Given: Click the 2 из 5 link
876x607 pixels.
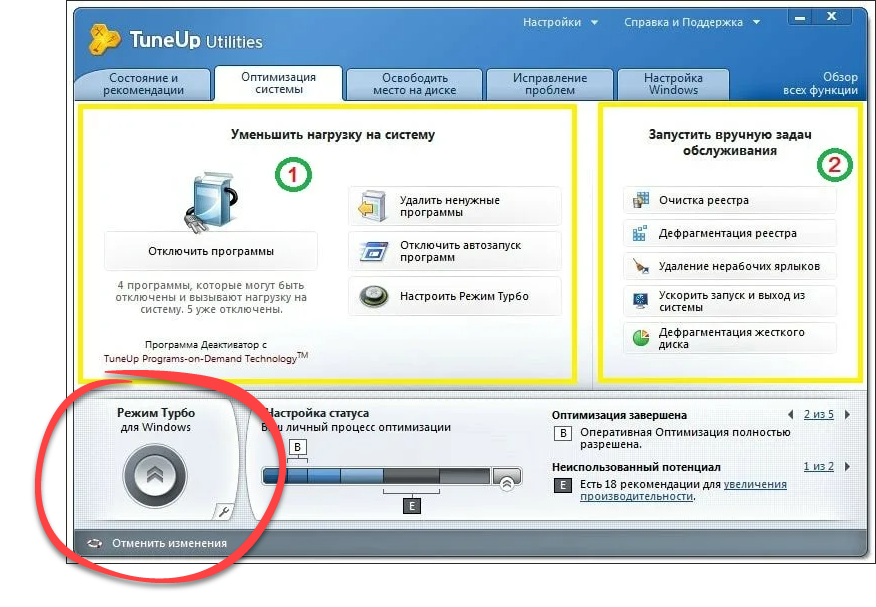Looking at the screenshot, I should (818, 414).
